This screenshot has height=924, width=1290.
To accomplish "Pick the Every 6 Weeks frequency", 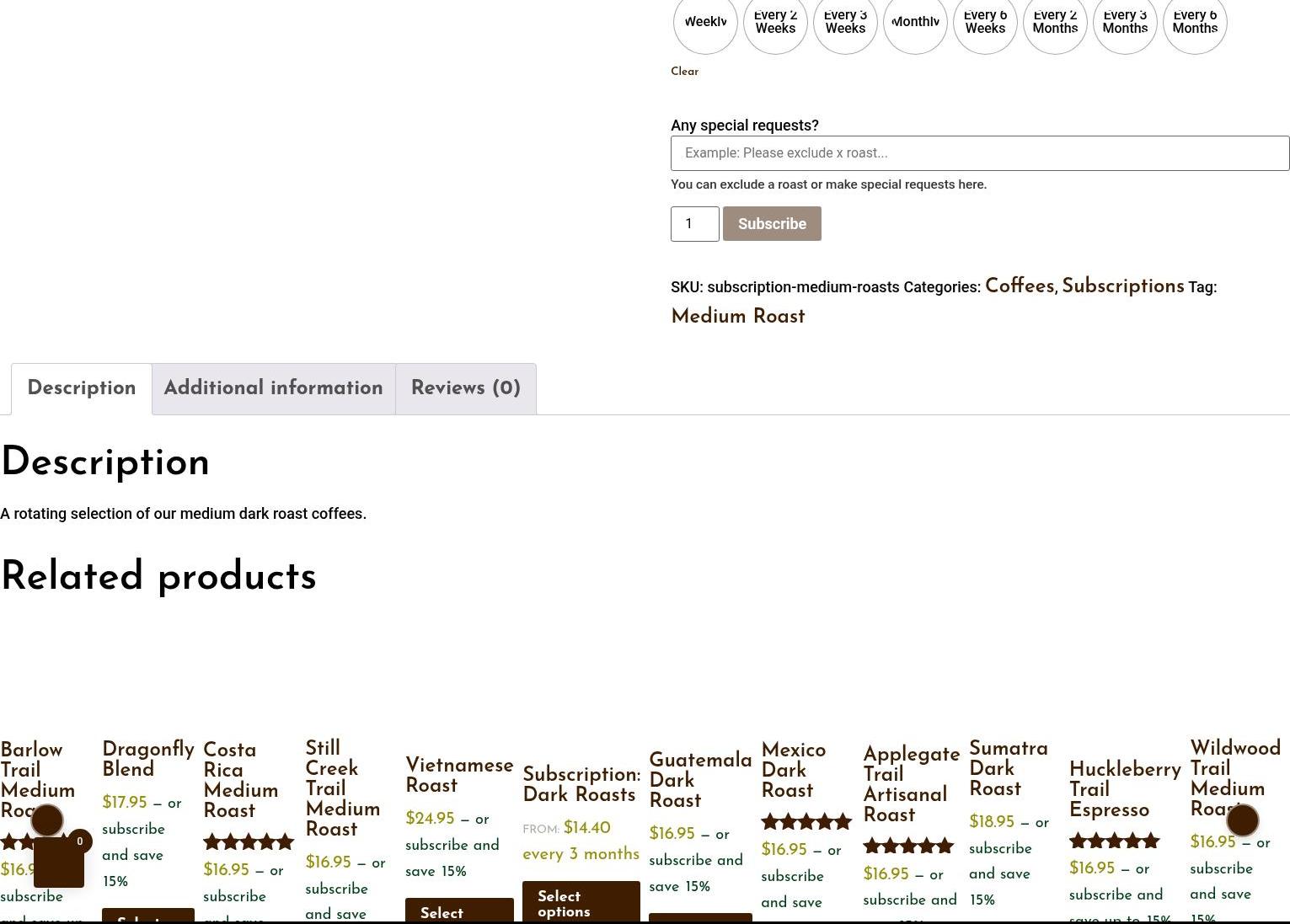I will pos(985,23).
